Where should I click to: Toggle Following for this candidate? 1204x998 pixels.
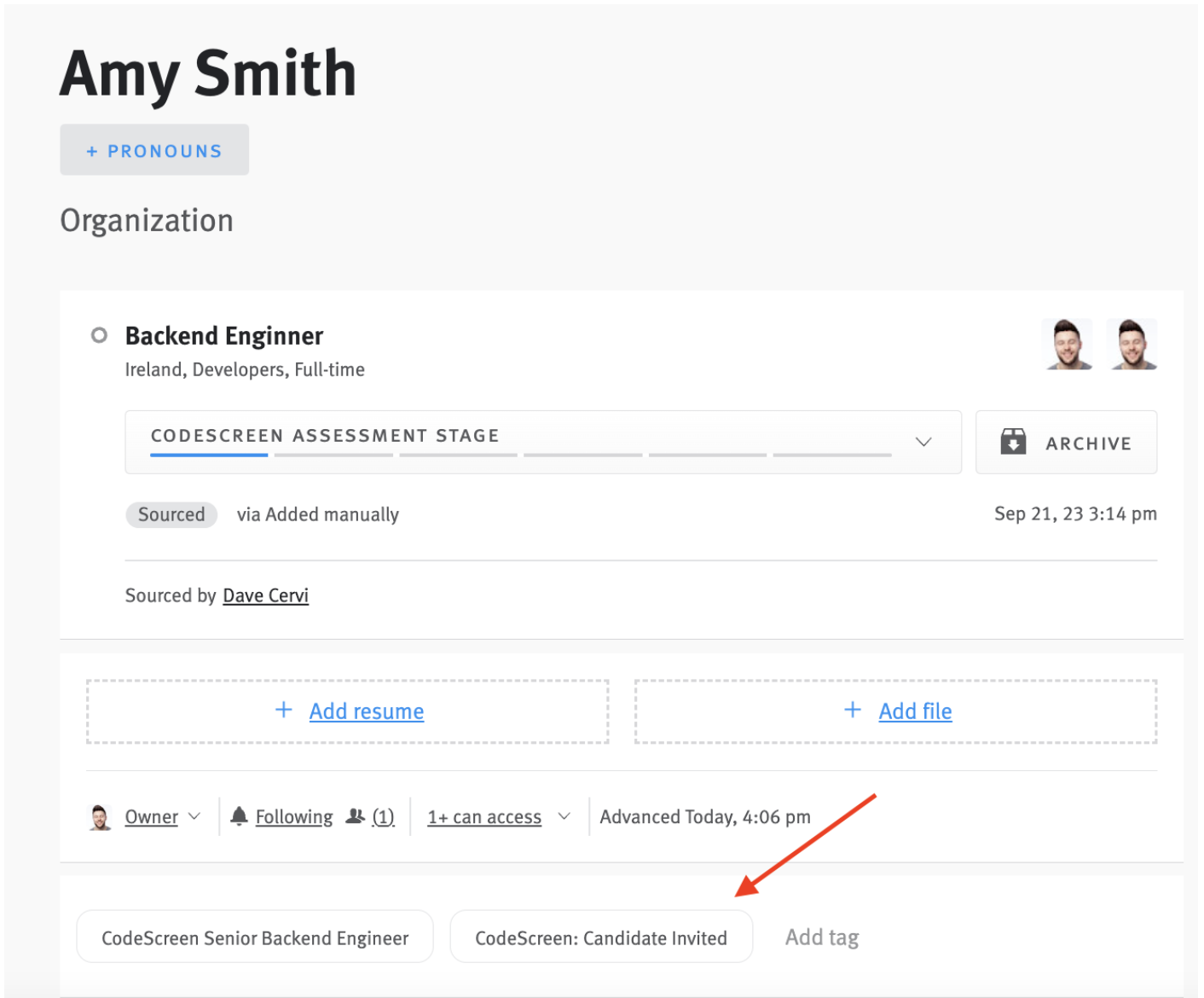[x=293, y=816]
